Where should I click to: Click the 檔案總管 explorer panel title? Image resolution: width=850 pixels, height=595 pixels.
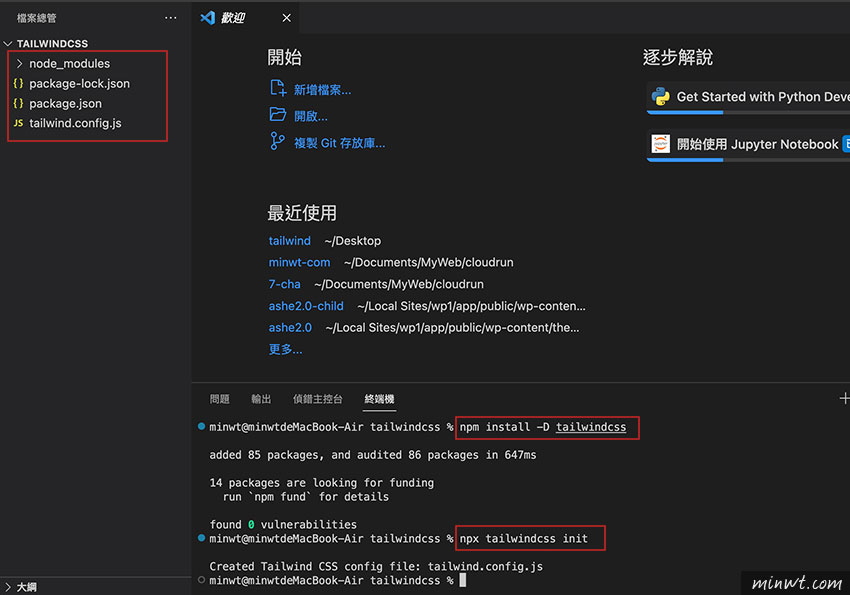(36, 18)
